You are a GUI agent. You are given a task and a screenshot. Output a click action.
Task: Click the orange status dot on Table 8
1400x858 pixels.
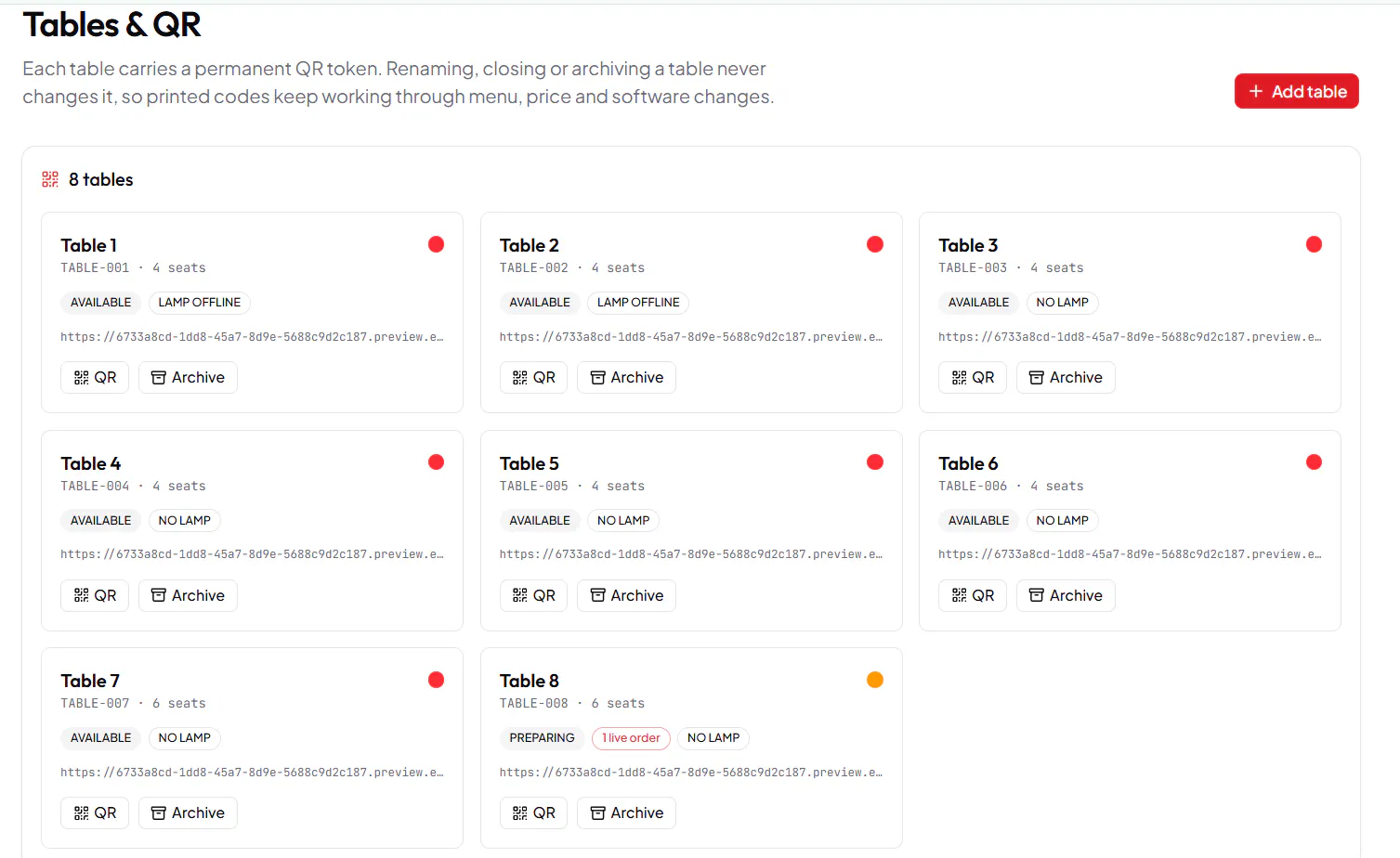[875, 680]
